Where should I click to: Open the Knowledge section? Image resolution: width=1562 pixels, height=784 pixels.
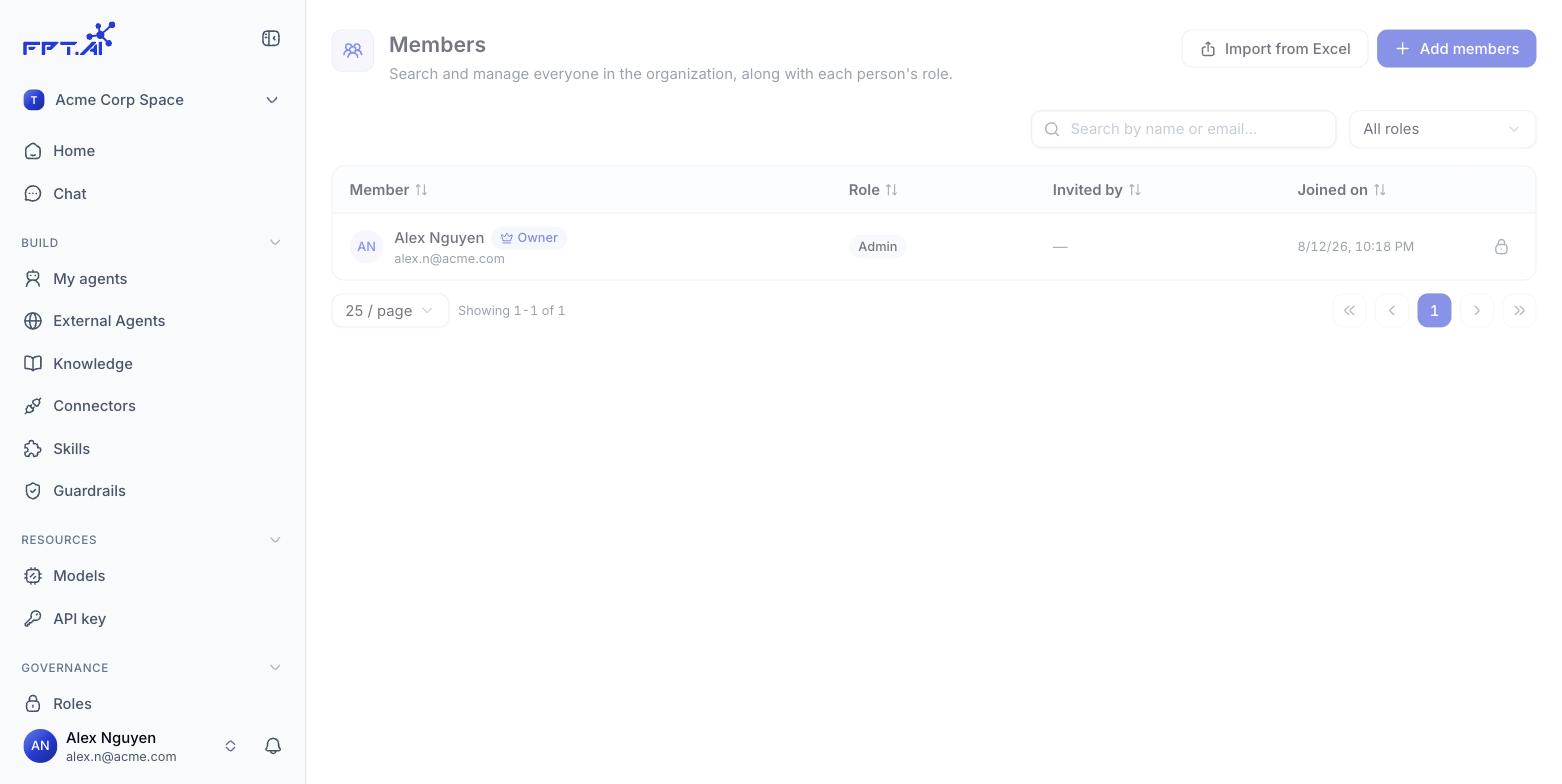tap(152, 364)
